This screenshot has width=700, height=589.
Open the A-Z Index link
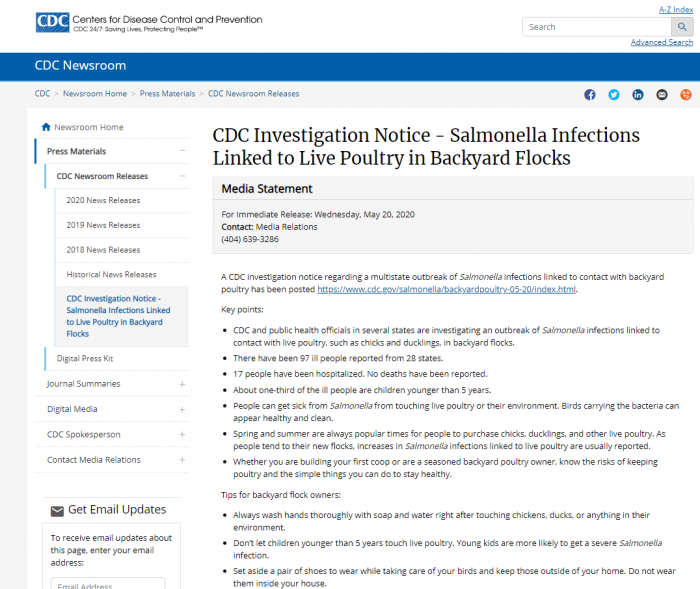pos(676,9)
